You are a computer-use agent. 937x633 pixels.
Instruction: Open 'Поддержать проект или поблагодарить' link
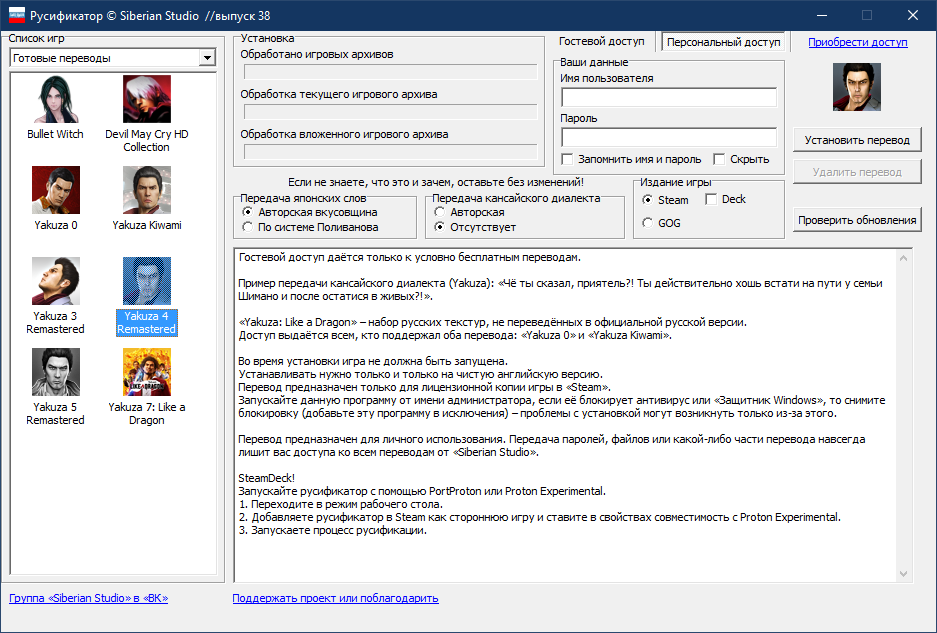coord(335,598)
